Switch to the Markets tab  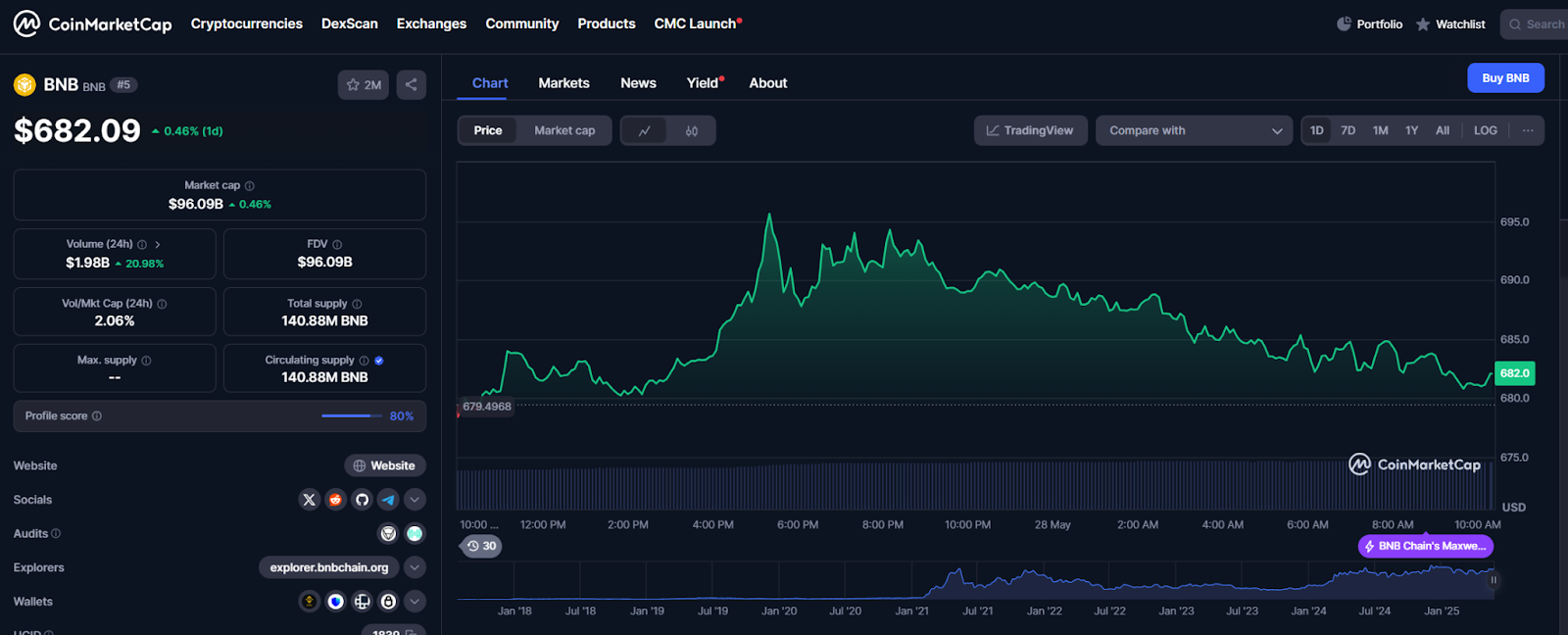tap(563, 83)
